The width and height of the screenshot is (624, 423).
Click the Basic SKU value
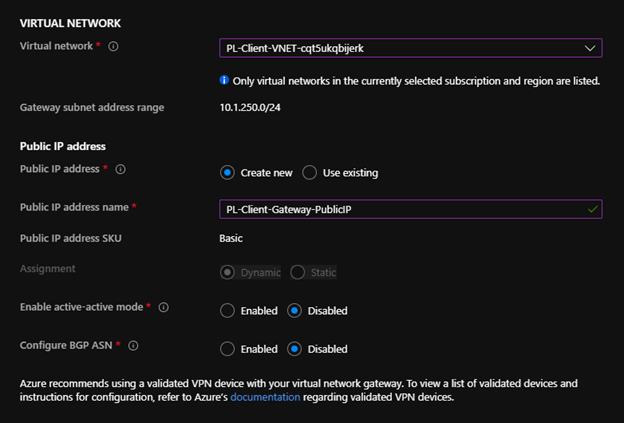[231, 238]
